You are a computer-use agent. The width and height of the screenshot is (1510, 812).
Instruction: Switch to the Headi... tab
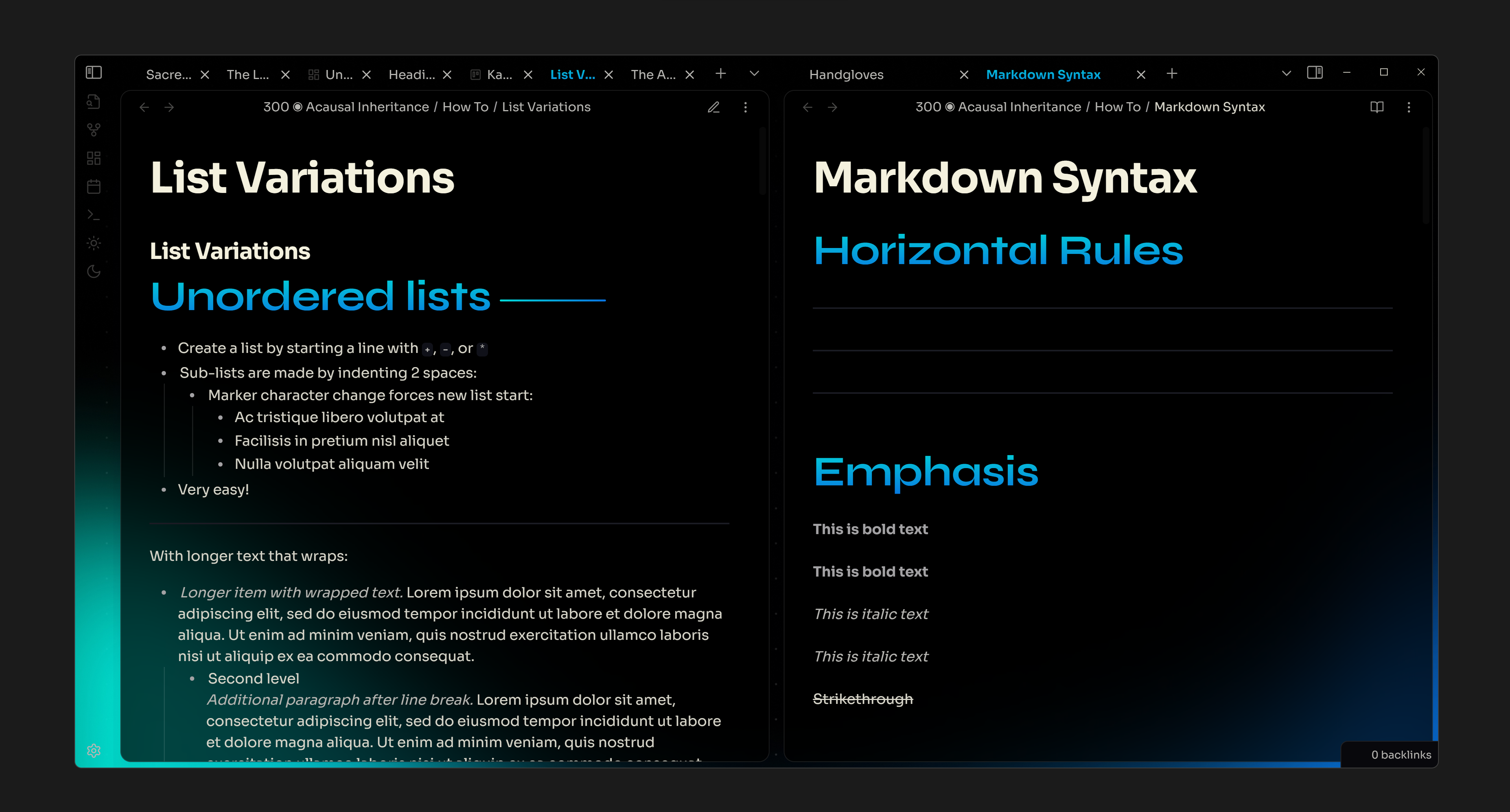[x=411, y=74]
